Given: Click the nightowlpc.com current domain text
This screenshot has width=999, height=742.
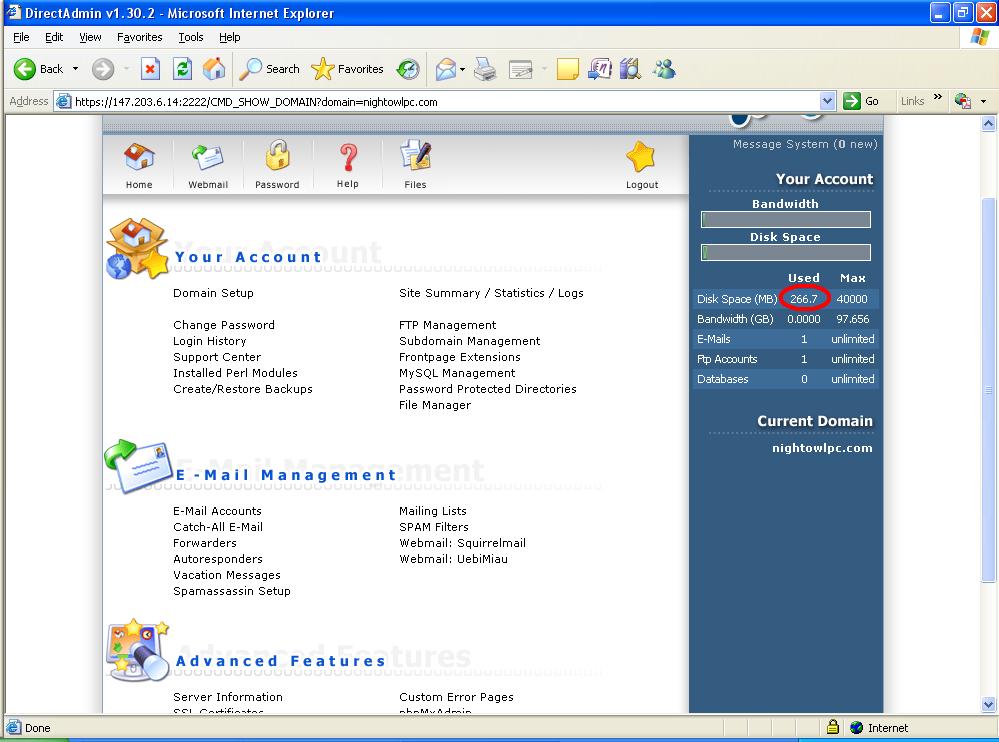Looking at the screenshot, I should [822, 448].
